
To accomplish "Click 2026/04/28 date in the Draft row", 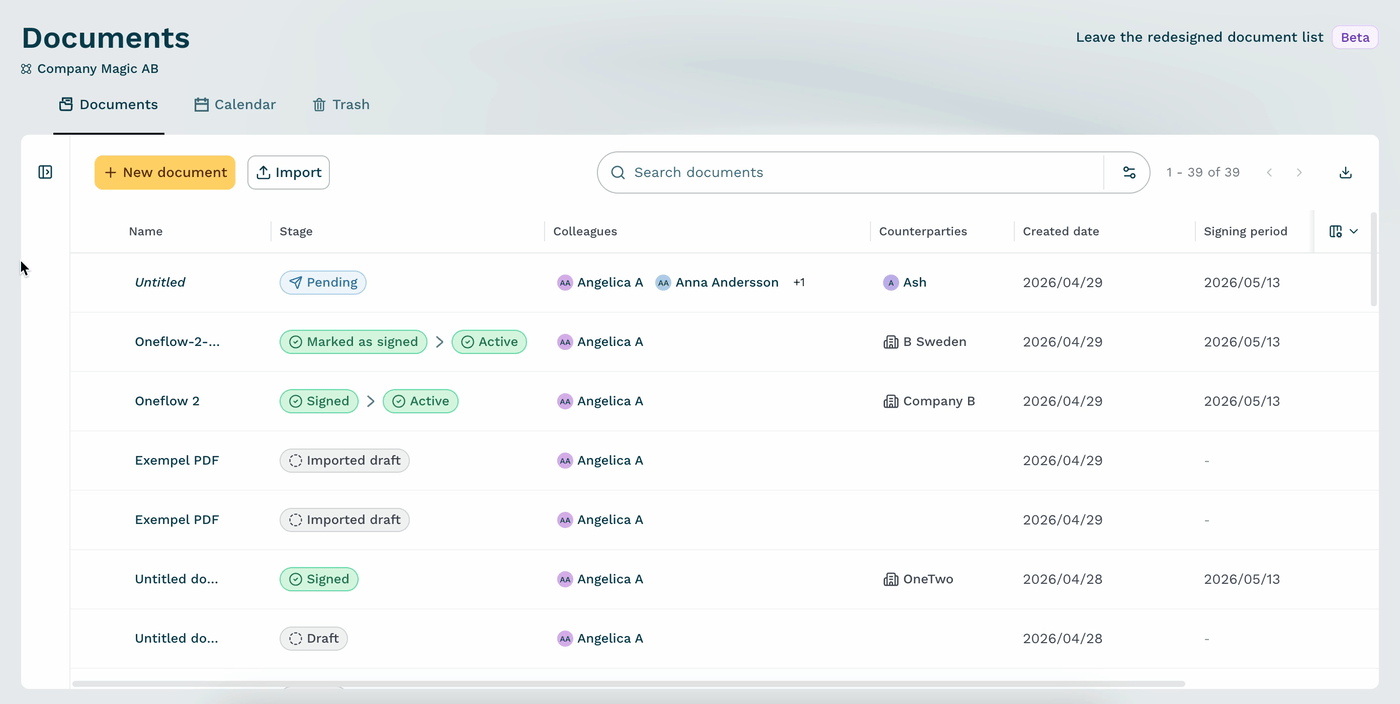I will pos(1062,638).
